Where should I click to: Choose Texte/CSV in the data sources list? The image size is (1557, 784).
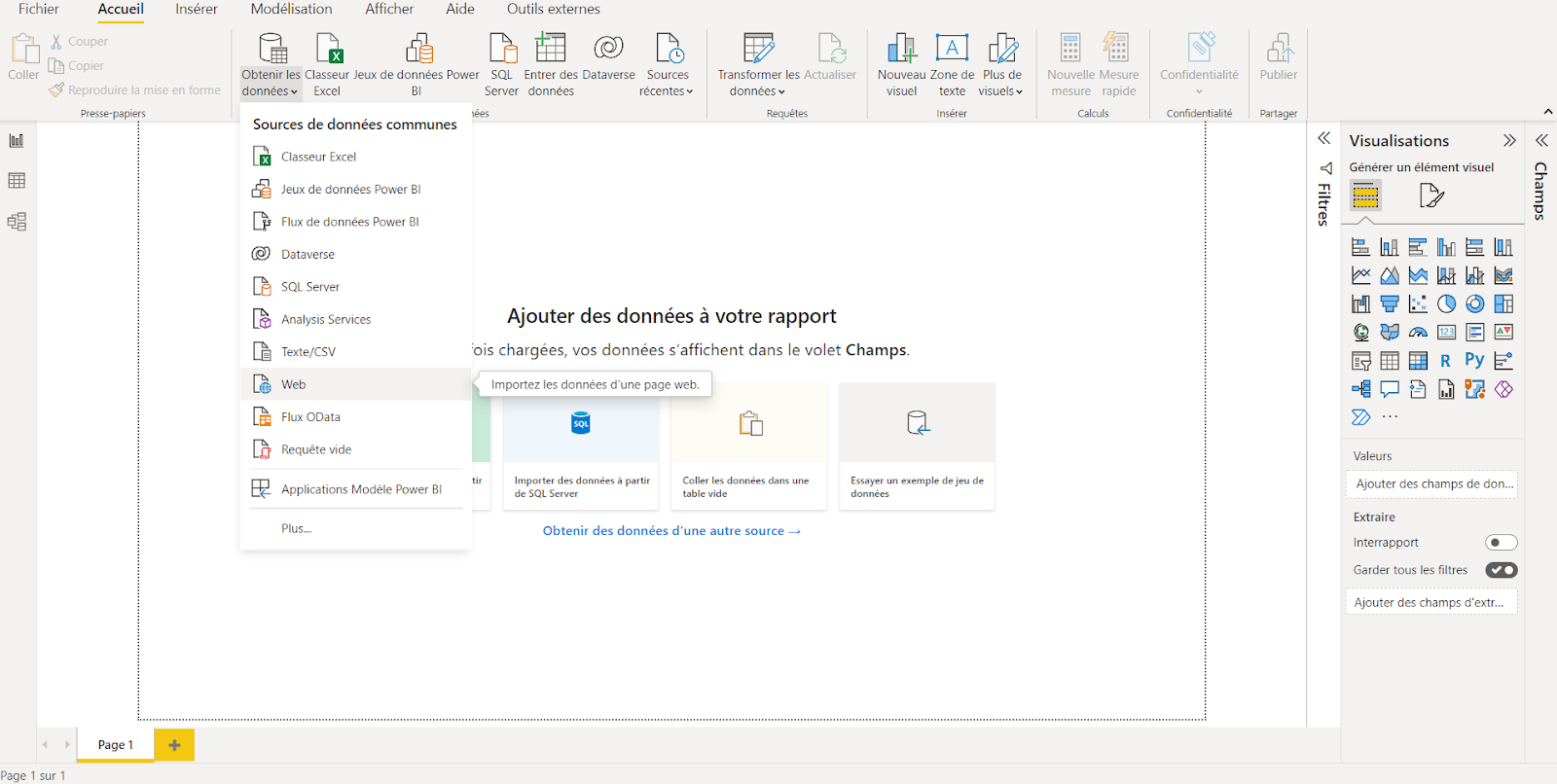click(x=356, y=352)
